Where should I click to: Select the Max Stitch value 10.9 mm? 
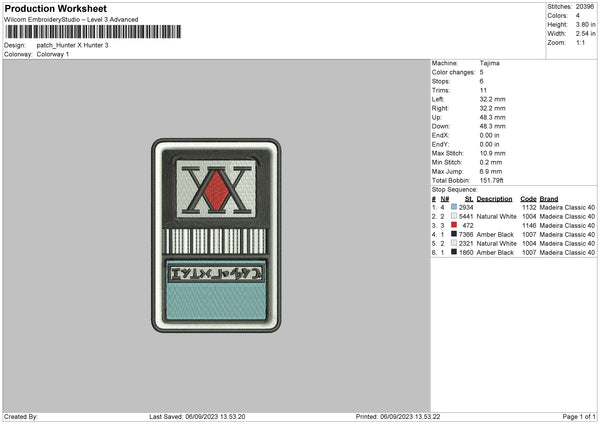point(492,153)
